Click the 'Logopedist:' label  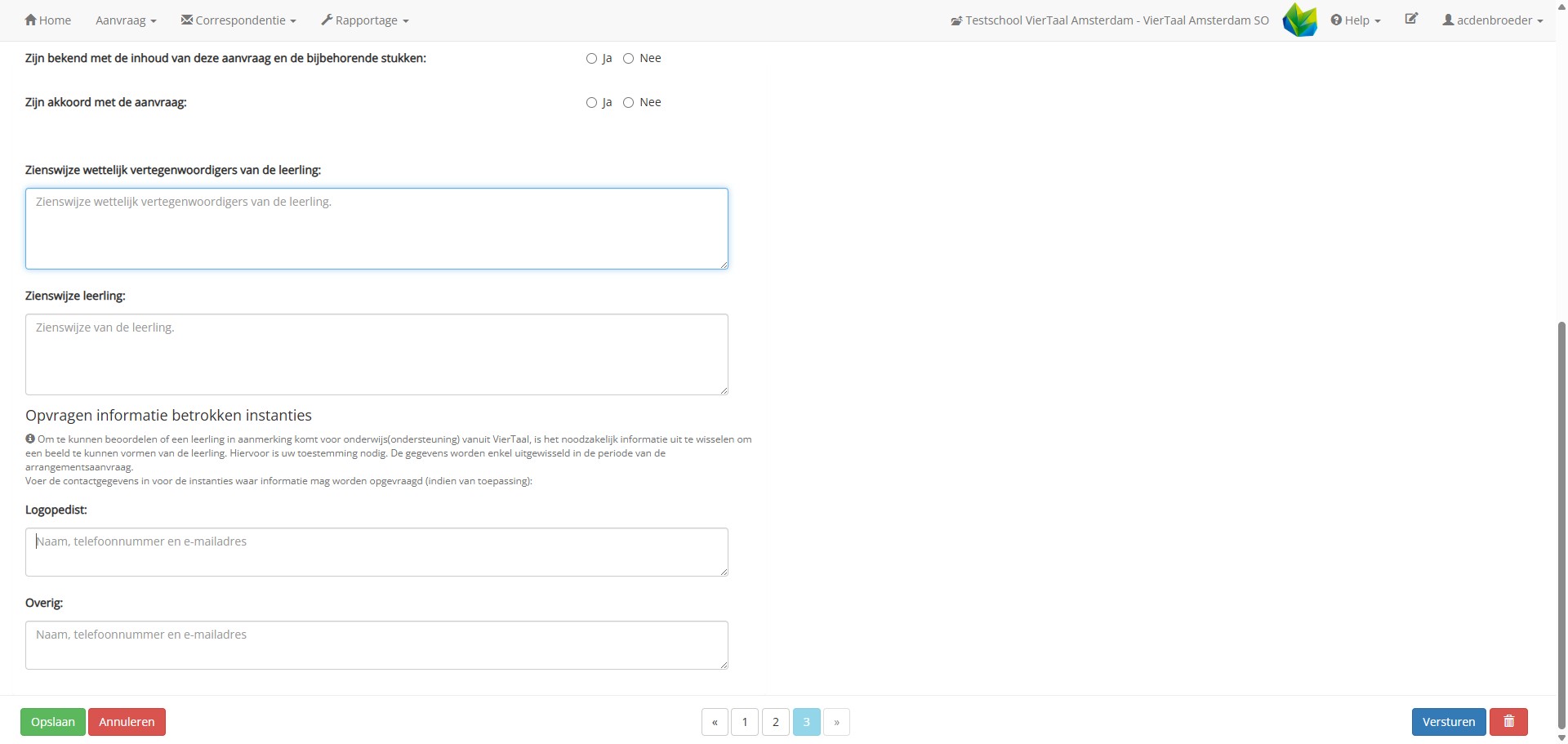(56, 510)
